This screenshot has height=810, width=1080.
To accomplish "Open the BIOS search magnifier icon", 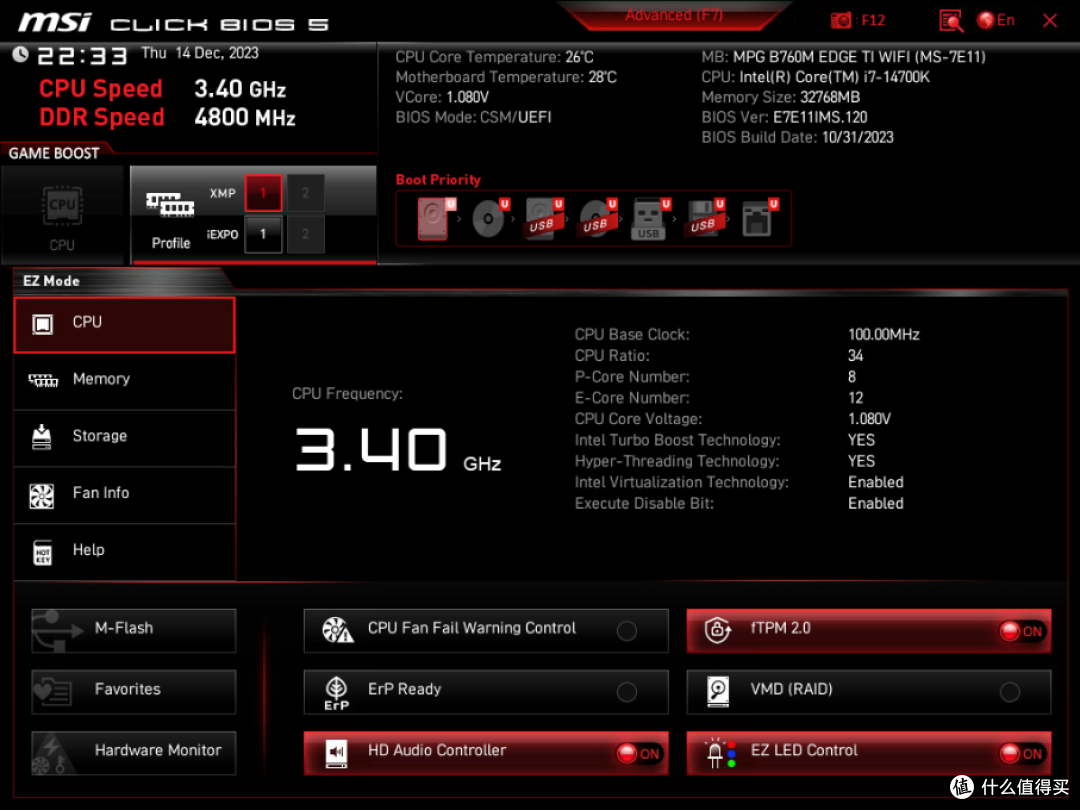I will pyautogui.click(x=951, y=21).
